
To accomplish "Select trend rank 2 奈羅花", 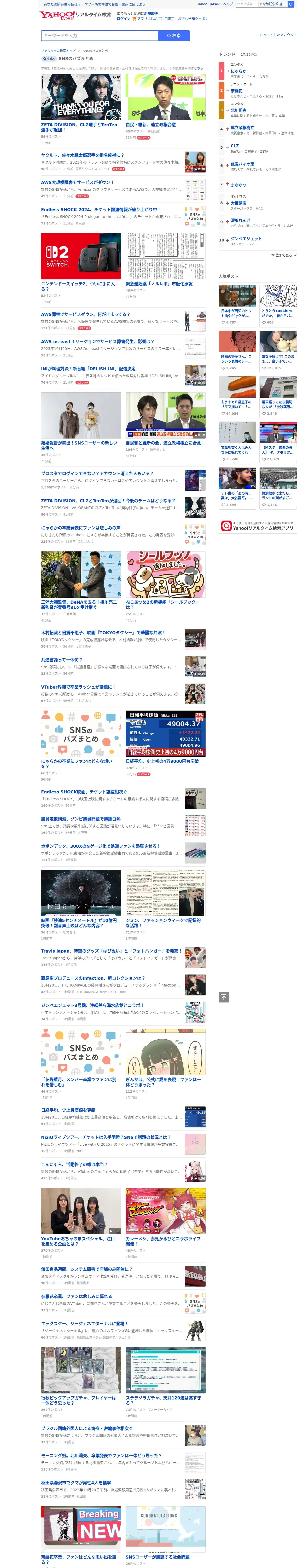I will pos(236,91).
